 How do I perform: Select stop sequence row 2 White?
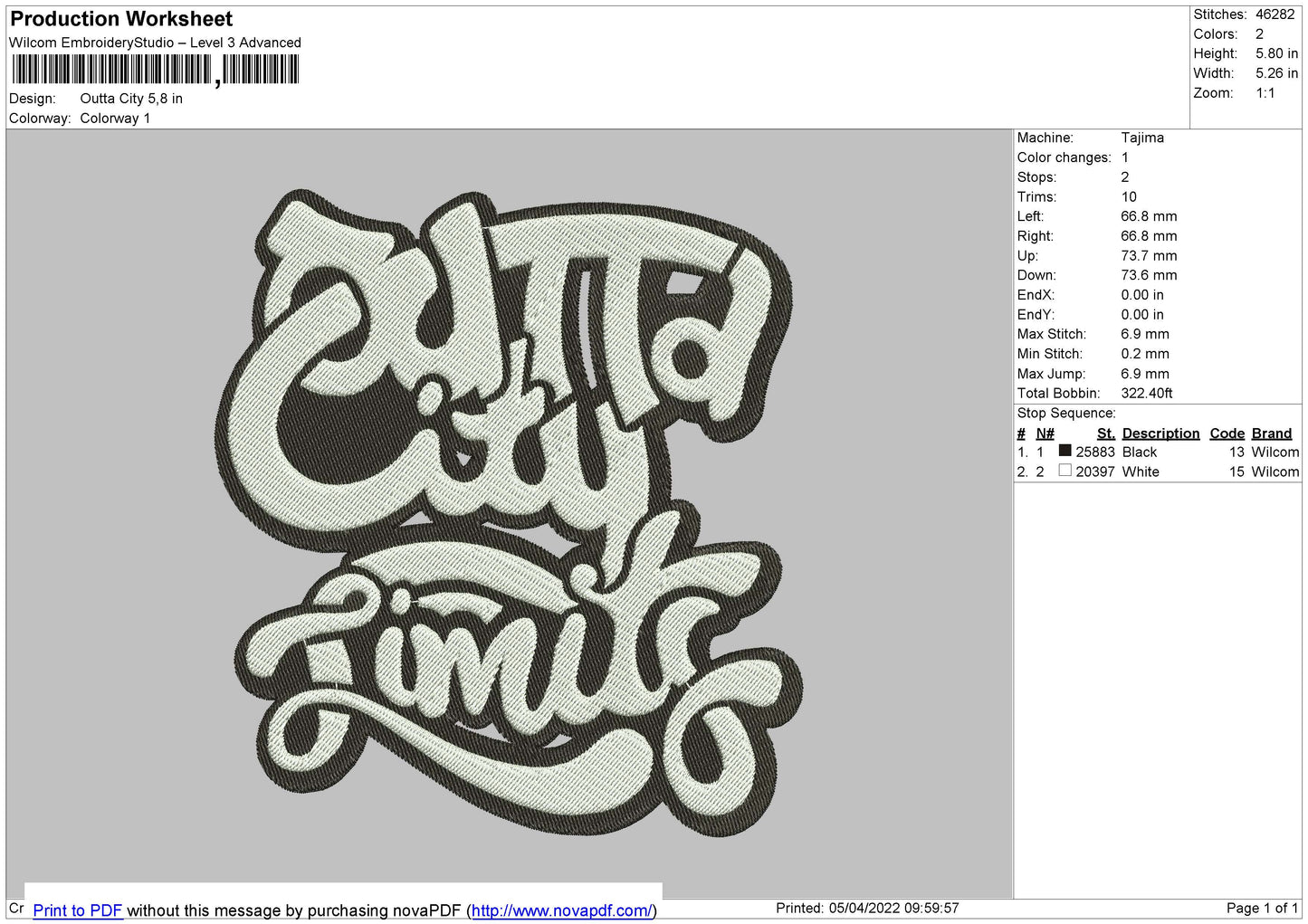1158,472
